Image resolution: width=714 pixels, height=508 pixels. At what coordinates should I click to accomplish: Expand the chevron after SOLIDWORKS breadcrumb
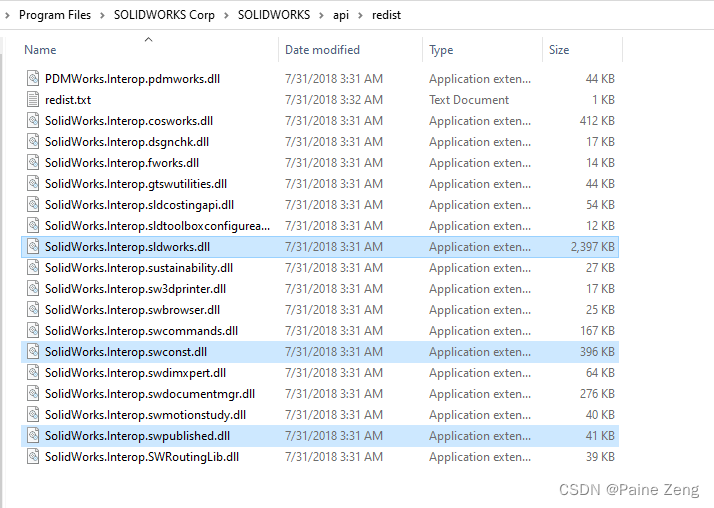click(321, 15)
